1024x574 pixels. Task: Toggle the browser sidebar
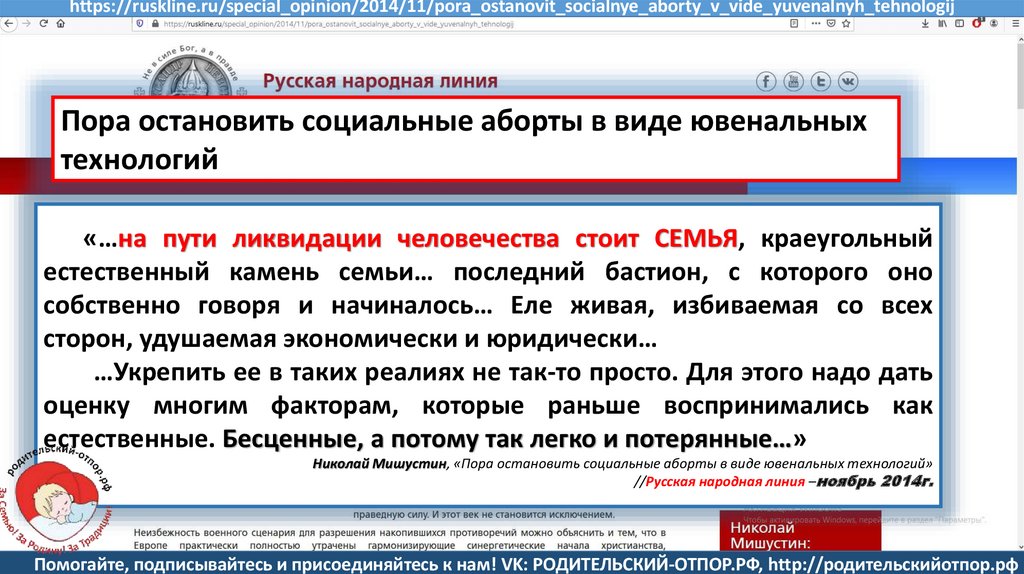coord(959,24)
